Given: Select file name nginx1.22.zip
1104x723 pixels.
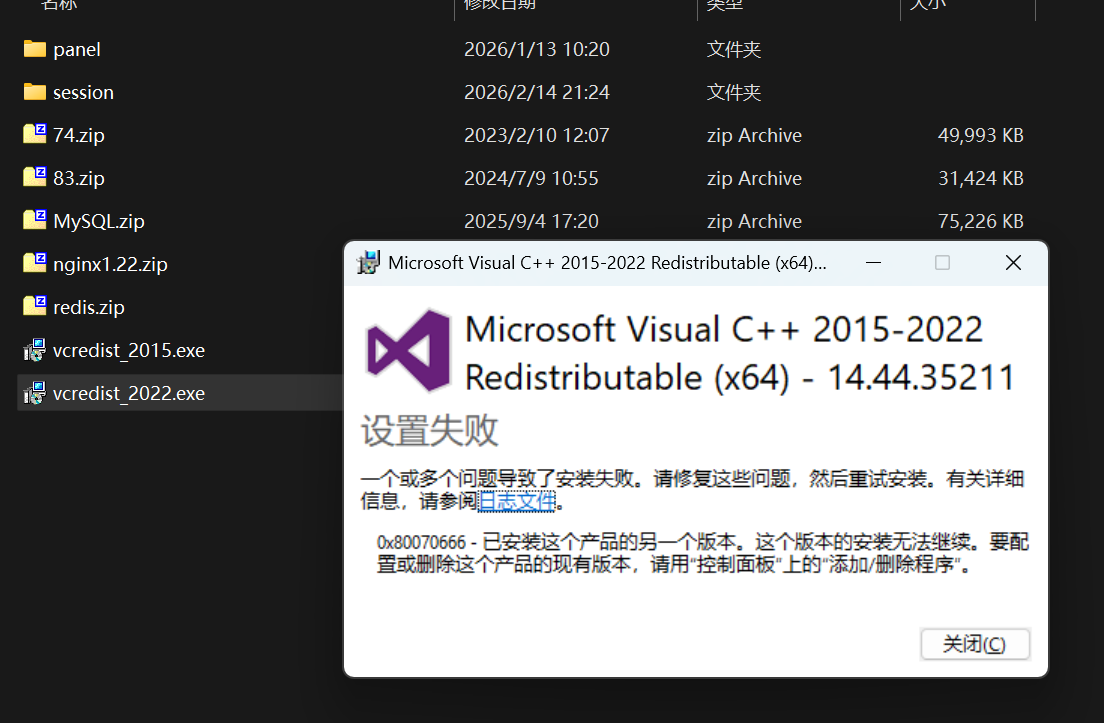Looking at the screenshot, I should click(x=111, y=264).
